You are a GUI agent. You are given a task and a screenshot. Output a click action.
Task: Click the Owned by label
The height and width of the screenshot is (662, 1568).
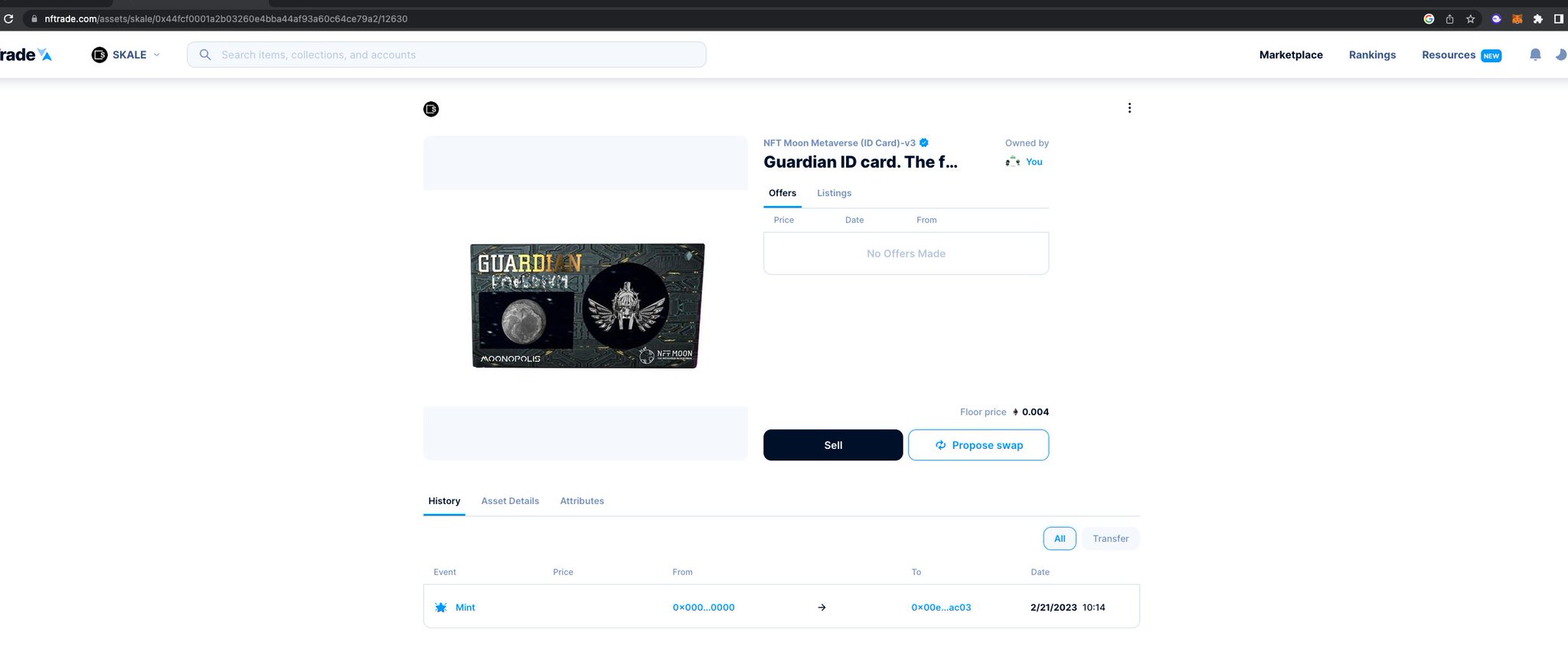pyautogui.click(x=1027, y=143)
